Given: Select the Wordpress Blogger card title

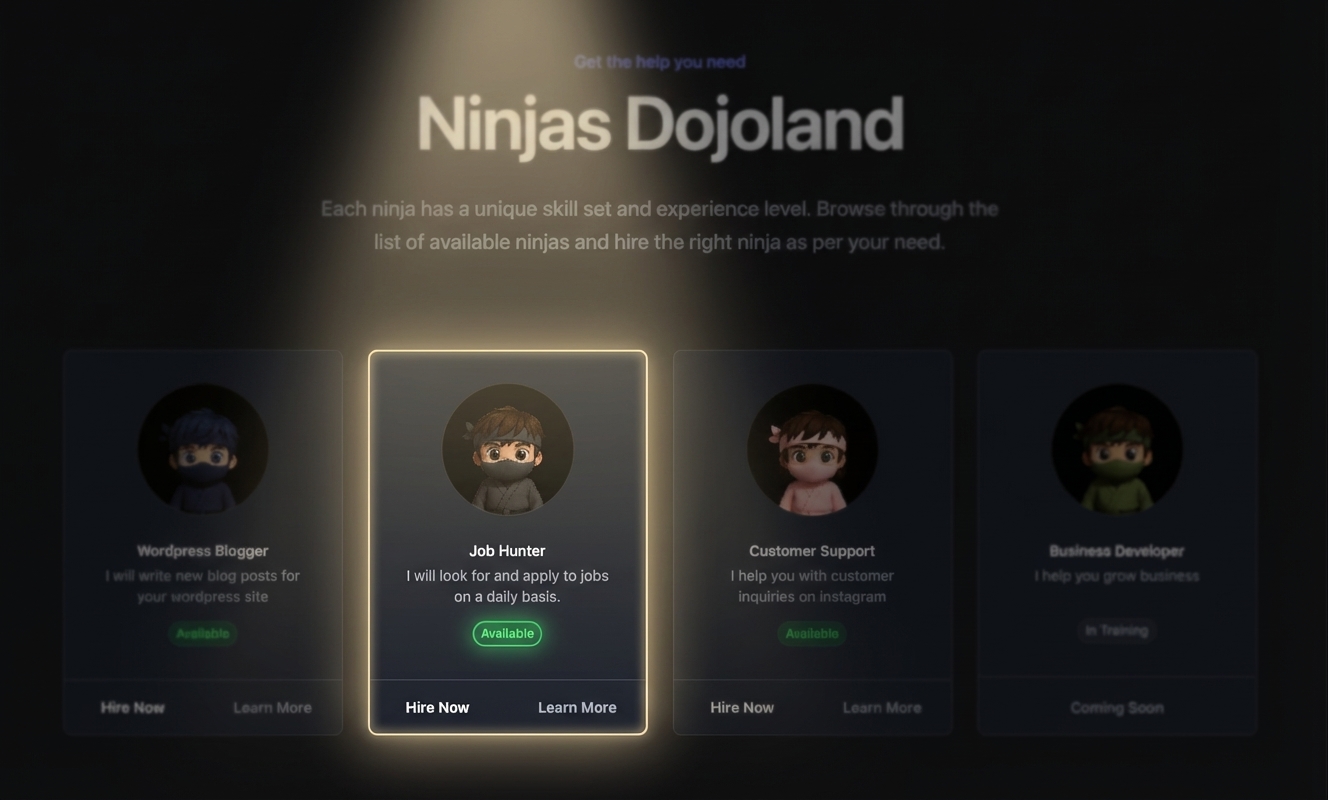Looking at the screenshot, I should coord(203,551).
